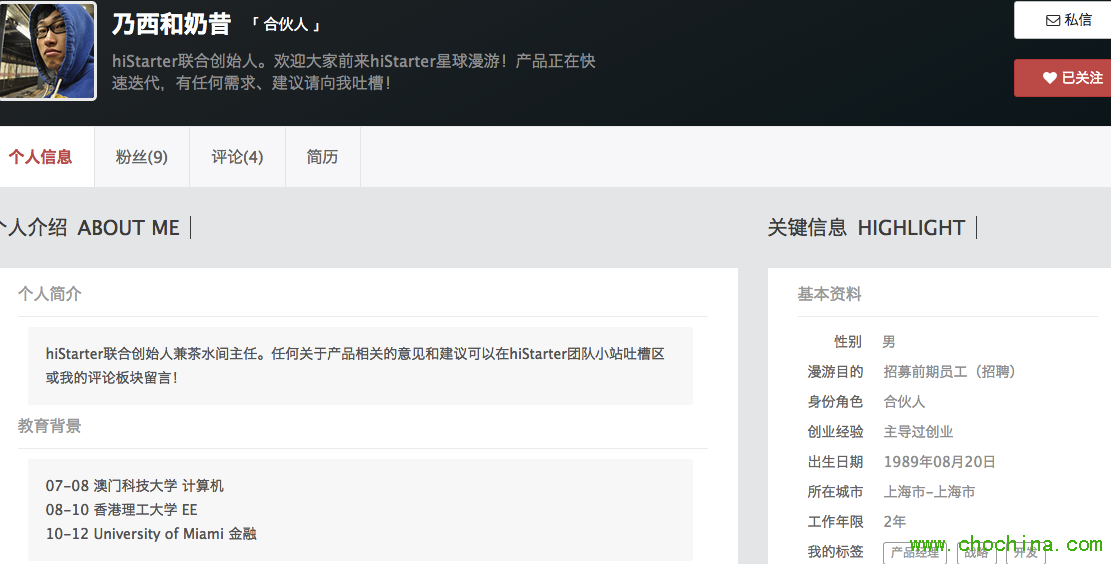The image size is (1111, 564).
Task: Click the username 乃西和奶昔
Action: coord(171,25)
